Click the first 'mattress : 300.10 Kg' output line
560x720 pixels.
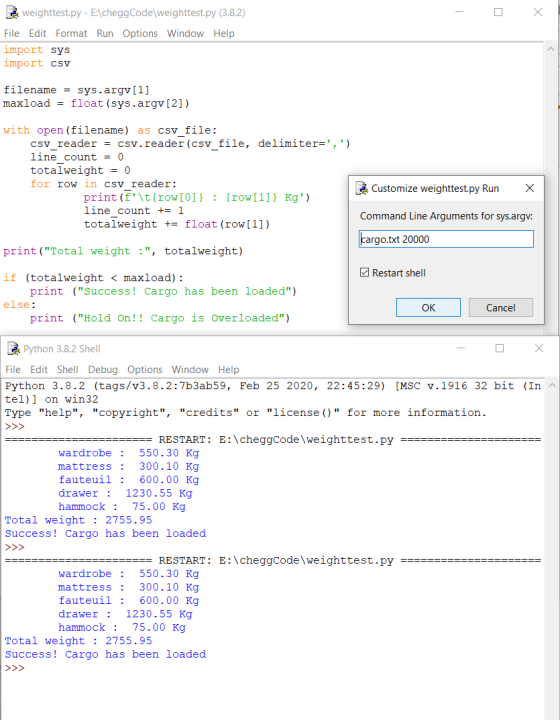coord(129,467)
